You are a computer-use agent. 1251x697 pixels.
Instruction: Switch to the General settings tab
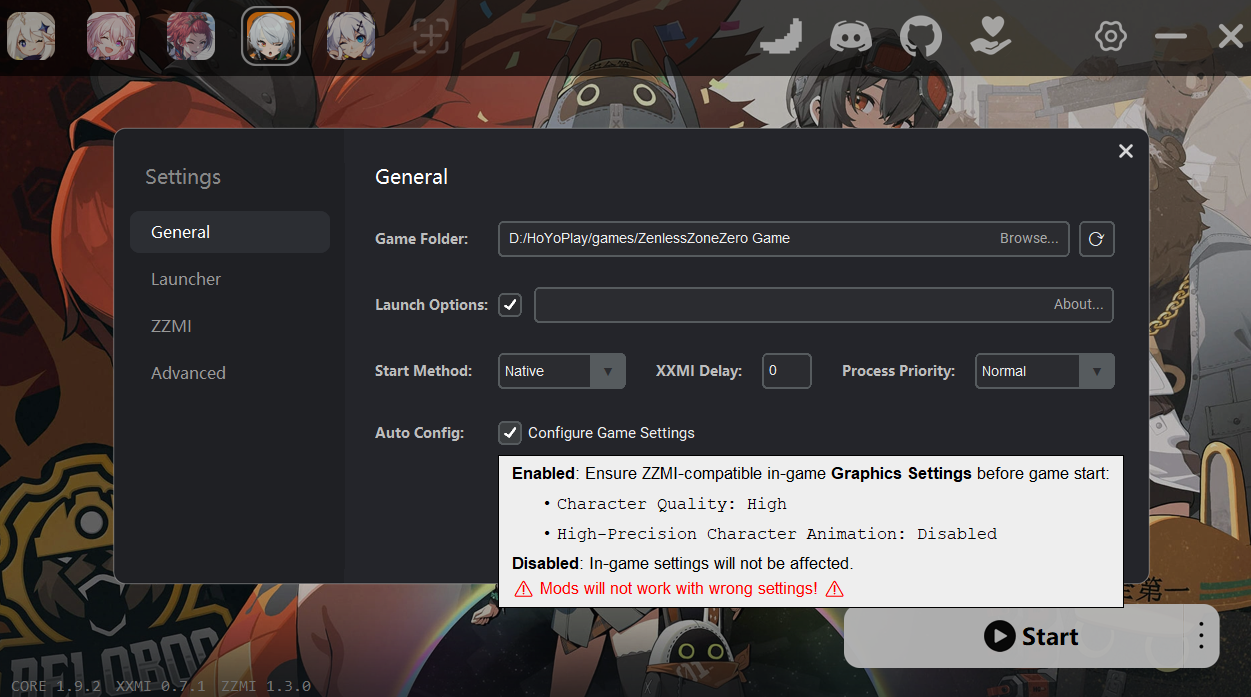click(x=230, y=232)
